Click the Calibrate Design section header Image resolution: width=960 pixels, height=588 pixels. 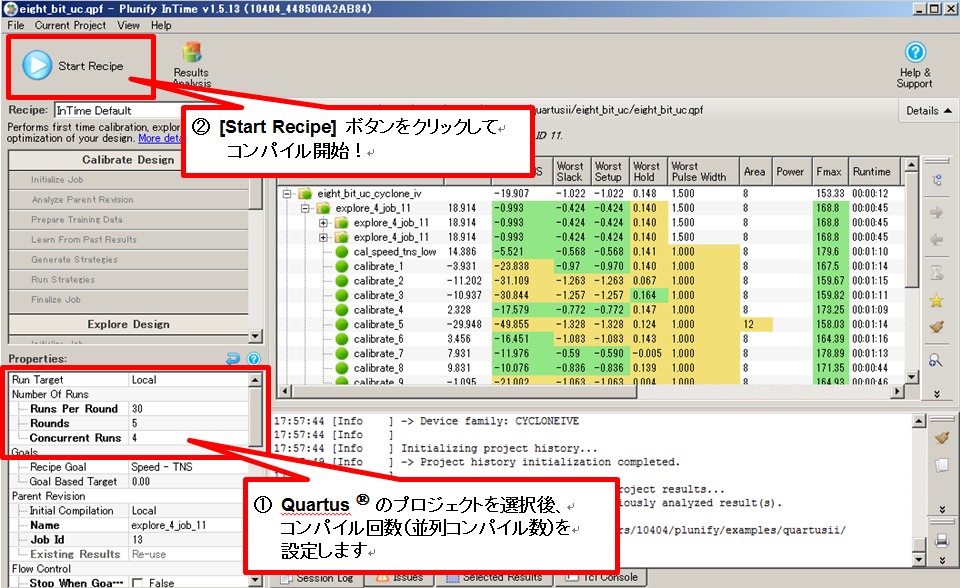pyautogui.click(x=128, y=160)
